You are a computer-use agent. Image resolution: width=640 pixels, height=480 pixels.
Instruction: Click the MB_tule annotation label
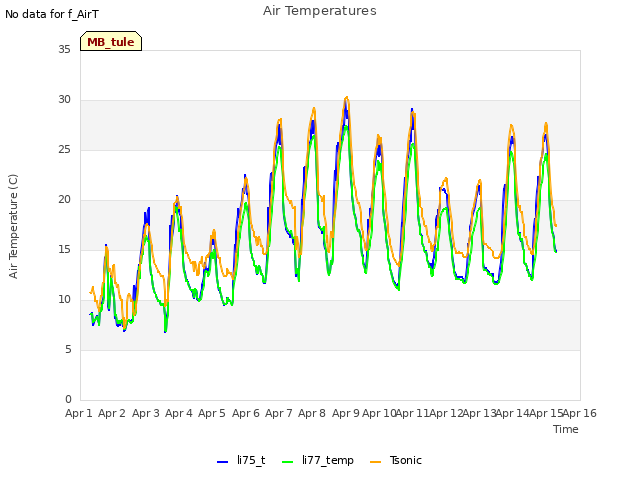click(x=111, y=42)
